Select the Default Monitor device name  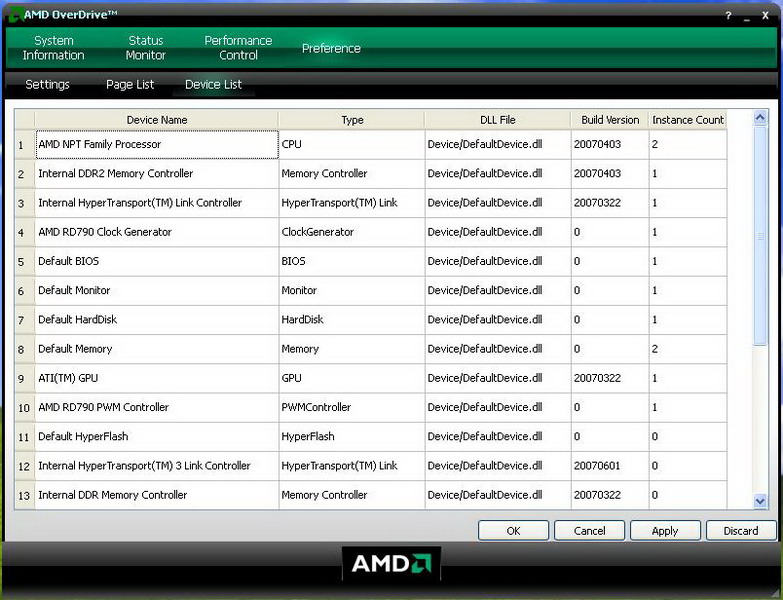point(157,291)
